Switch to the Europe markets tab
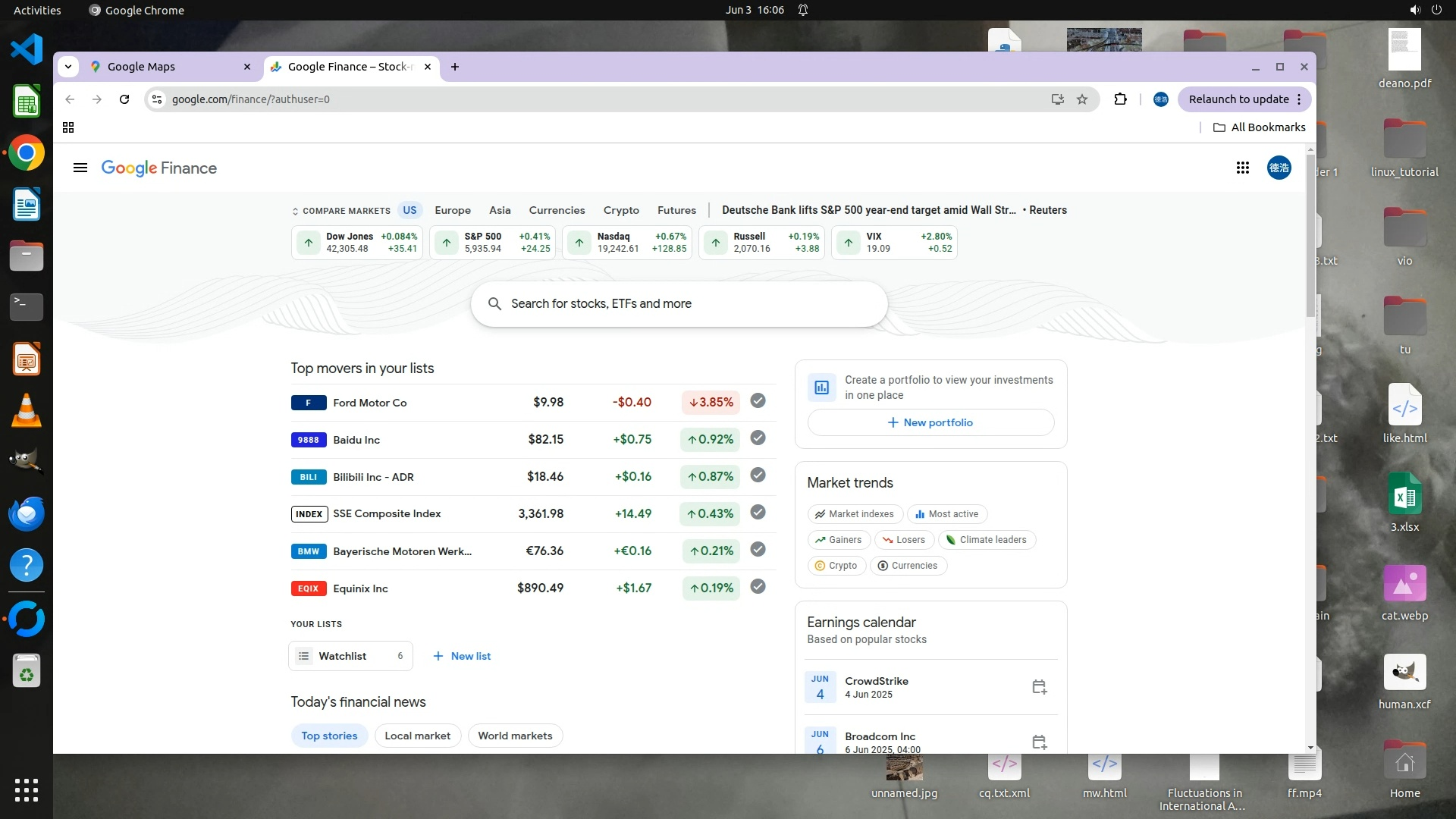 click(453, 211)
